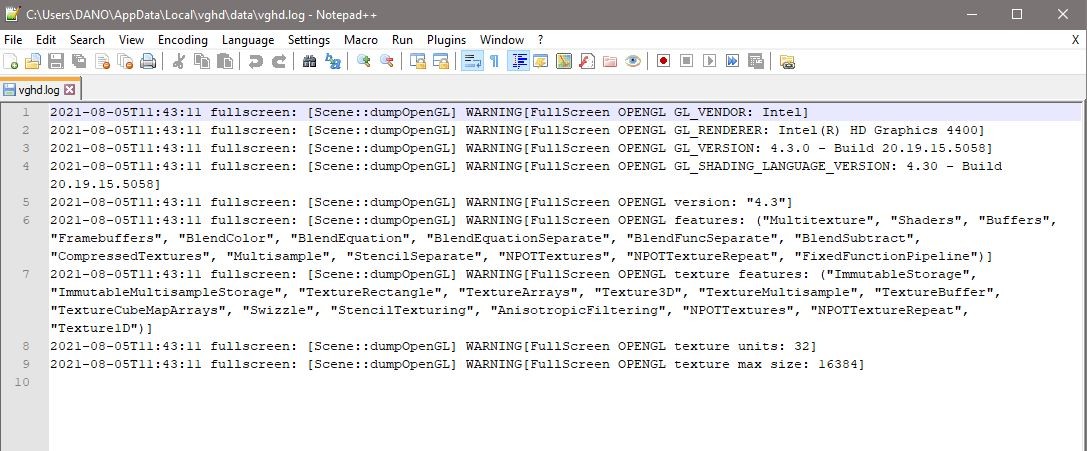
Task: Click the text "texture max size: 16384]"
Action: coord(769,364)
